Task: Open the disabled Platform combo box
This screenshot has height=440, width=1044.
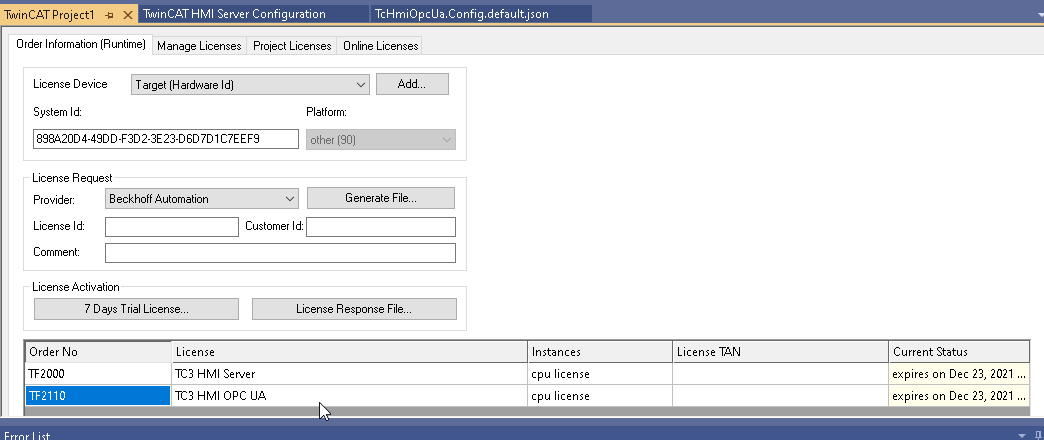Action: point(381,140)
